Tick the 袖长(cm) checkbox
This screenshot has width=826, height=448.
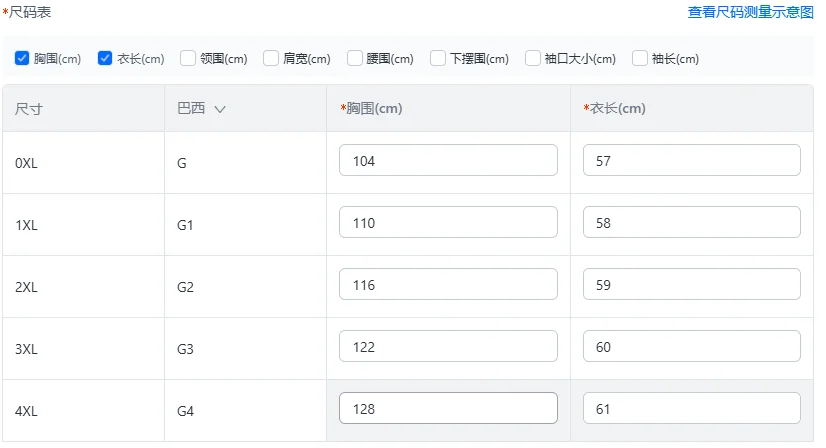click(x=640, y=59)
